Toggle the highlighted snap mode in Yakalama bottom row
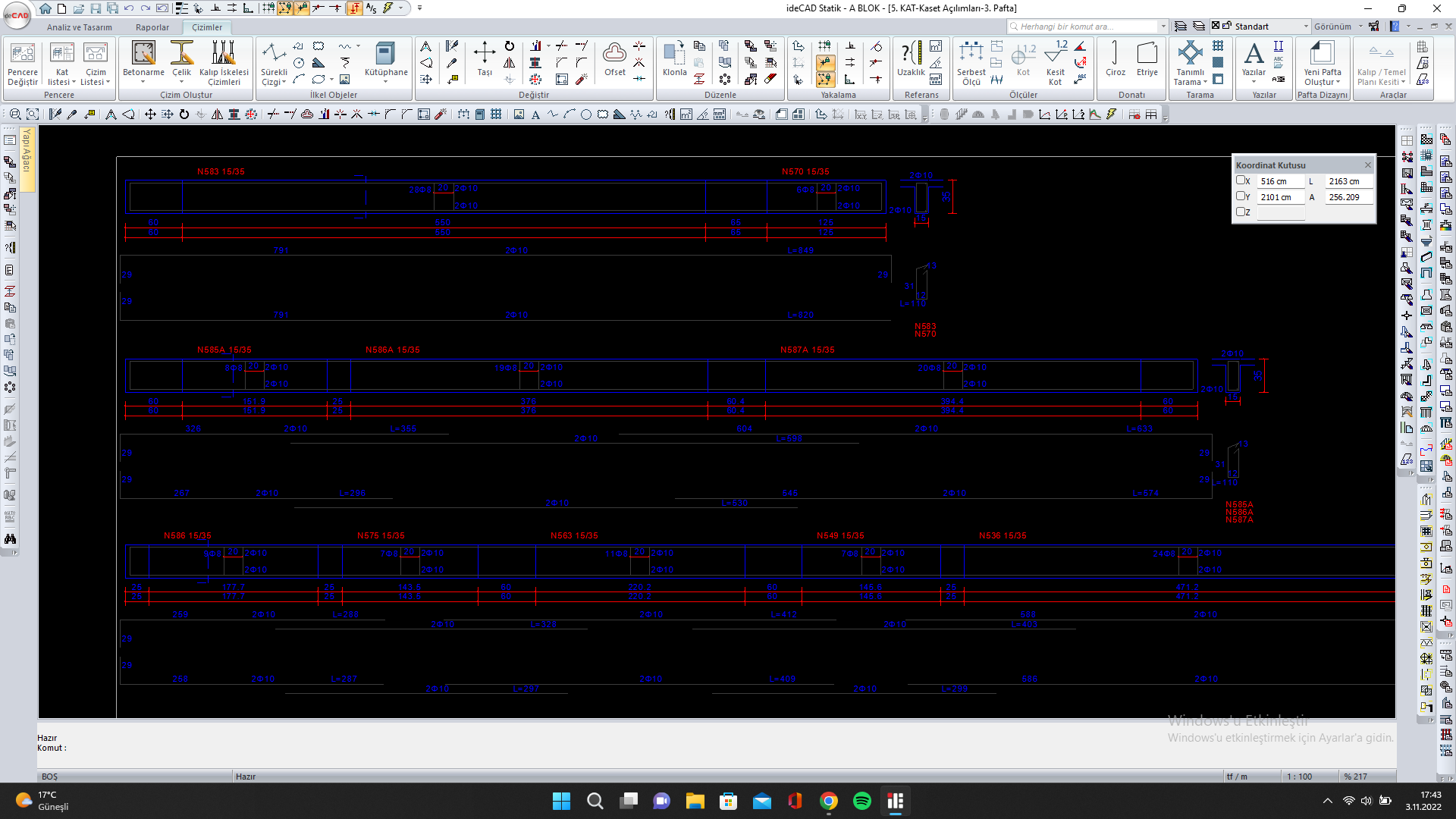The image size is (1456, 819). [x=826, y=80]
